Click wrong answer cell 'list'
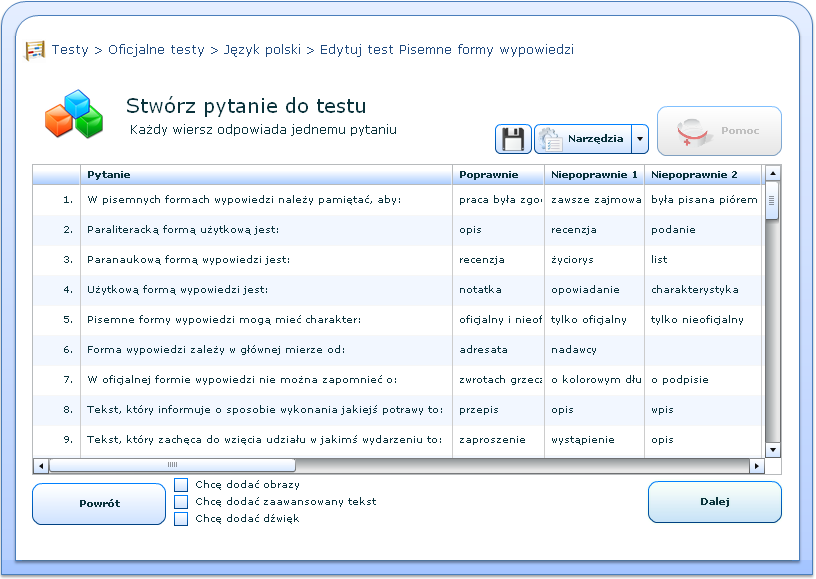 pyautogui.click(x=703, y=260)
